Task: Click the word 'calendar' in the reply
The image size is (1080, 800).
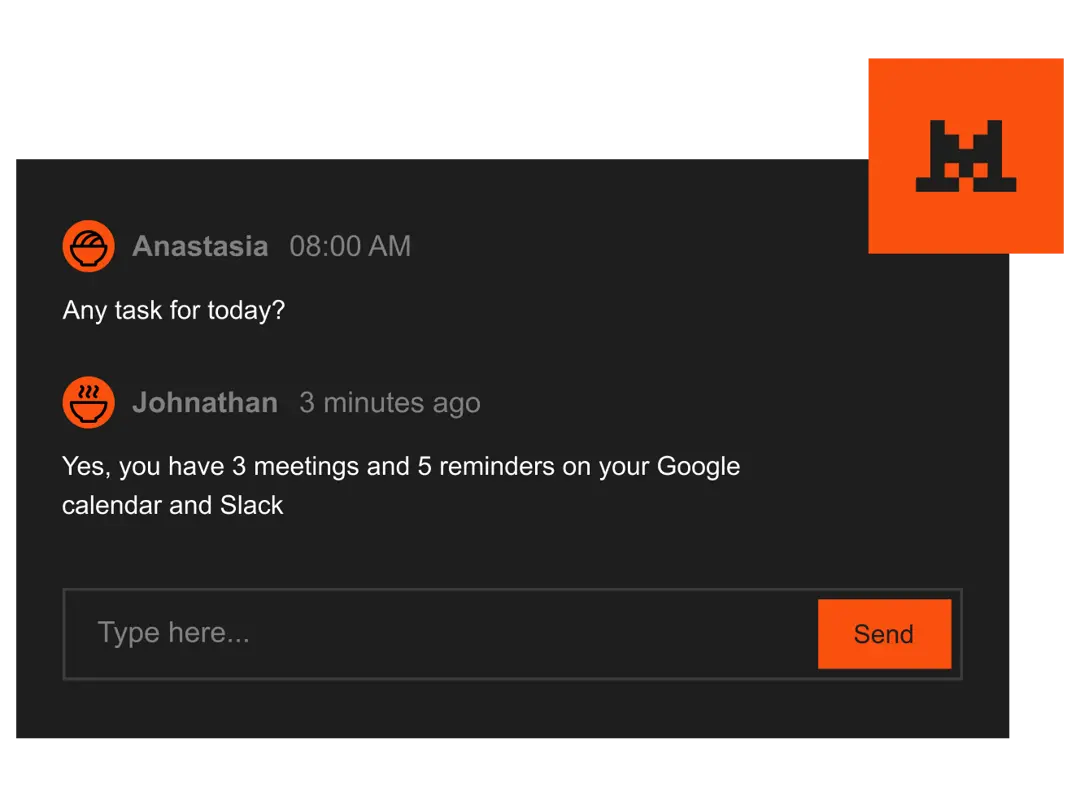Action: 111,505
